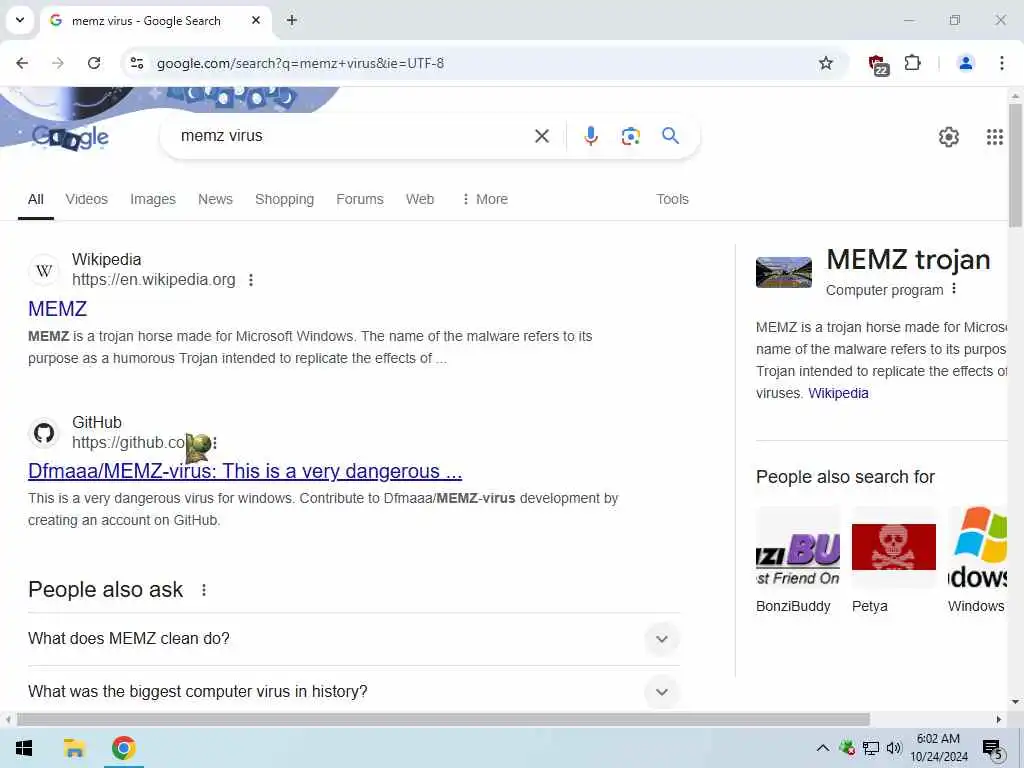Open options for the GitHub result

click(x=215, y=443)
